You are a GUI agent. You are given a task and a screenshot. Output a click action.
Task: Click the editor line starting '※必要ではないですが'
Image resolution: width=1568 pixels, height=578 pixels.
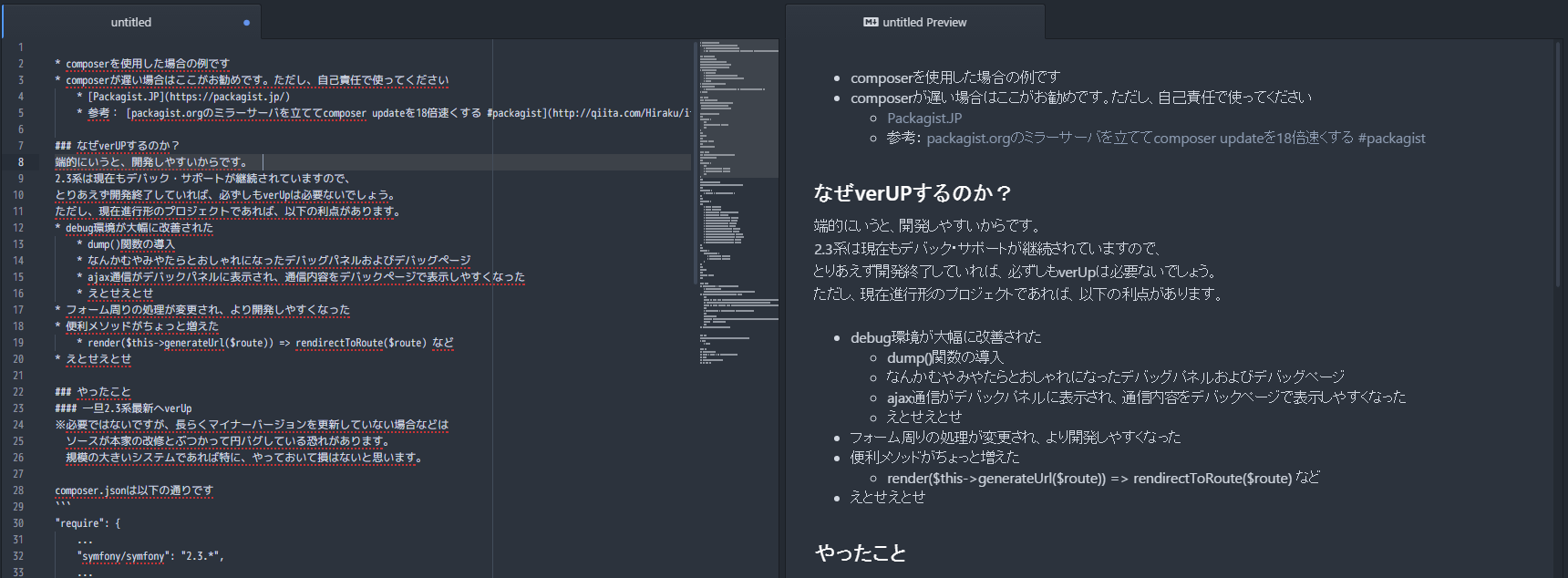coord(252,425)
